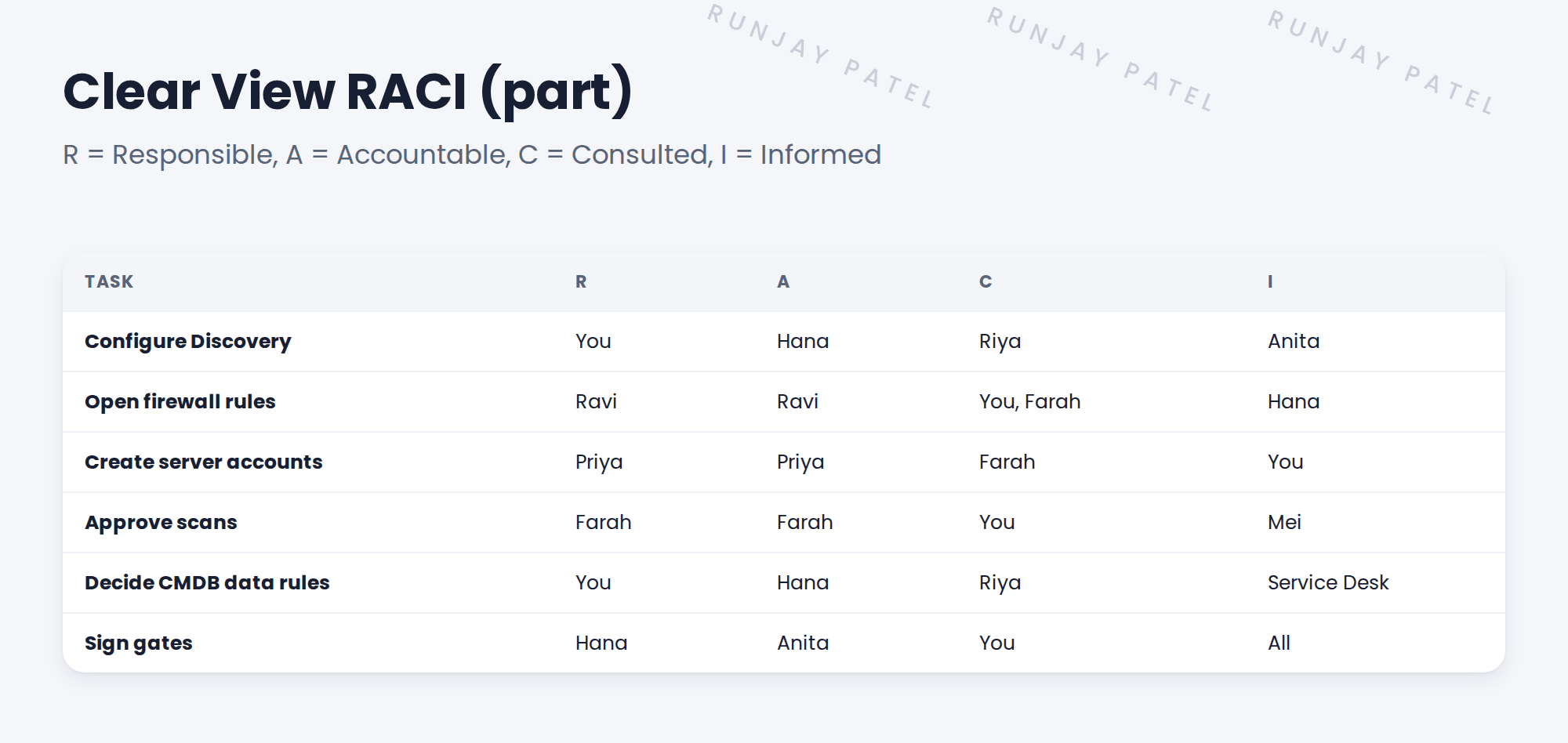The image size is (1568, 743).
Task: Select the 'Decide CMDB data rules' task cell
Action: pyautogui.click(x=207, y=582)
